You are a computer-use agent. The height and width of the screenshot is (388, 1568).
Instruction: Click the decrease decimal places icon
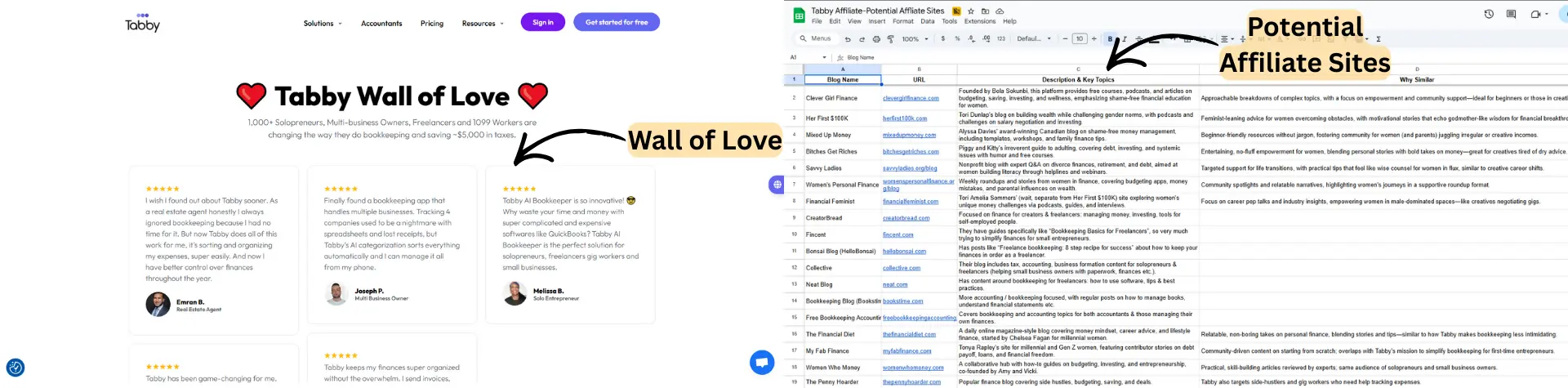tap(971, 38)
